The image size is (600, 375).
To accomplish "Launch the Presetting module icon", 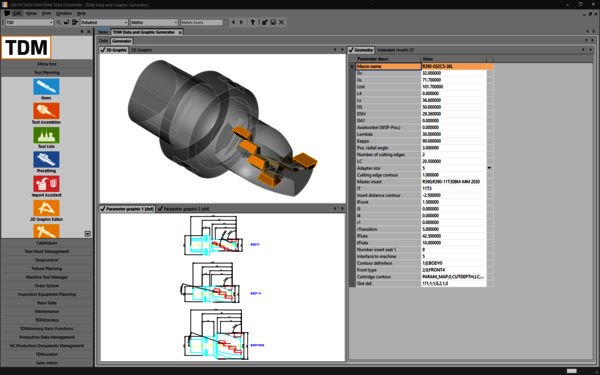I will point(46,160).
